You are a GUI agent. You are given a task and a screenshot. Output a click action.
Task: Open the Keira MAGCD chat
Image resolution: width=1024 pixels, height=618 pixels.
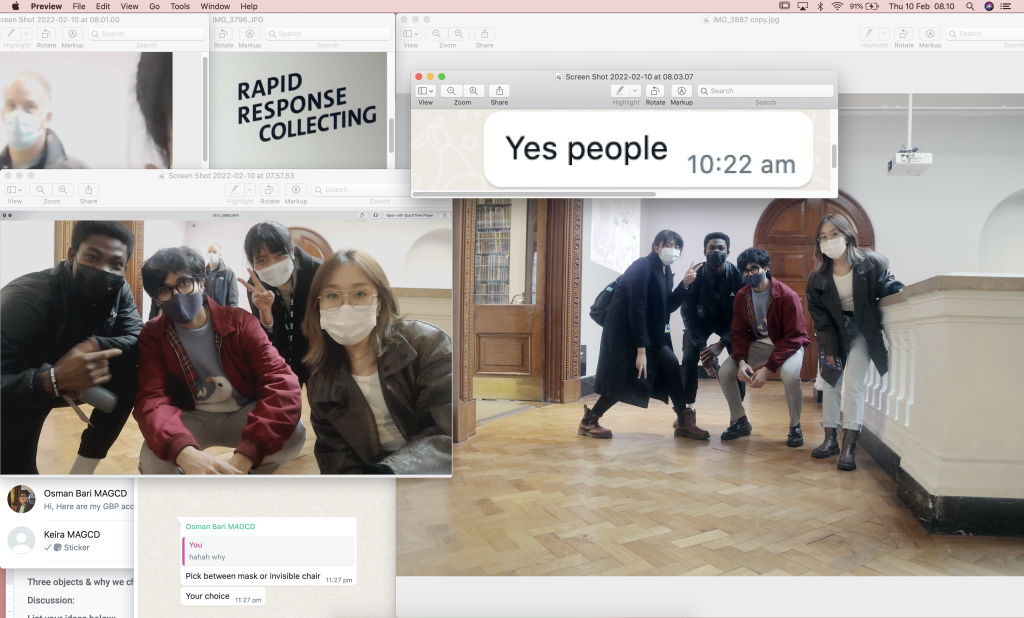click(x=67, y=540)
